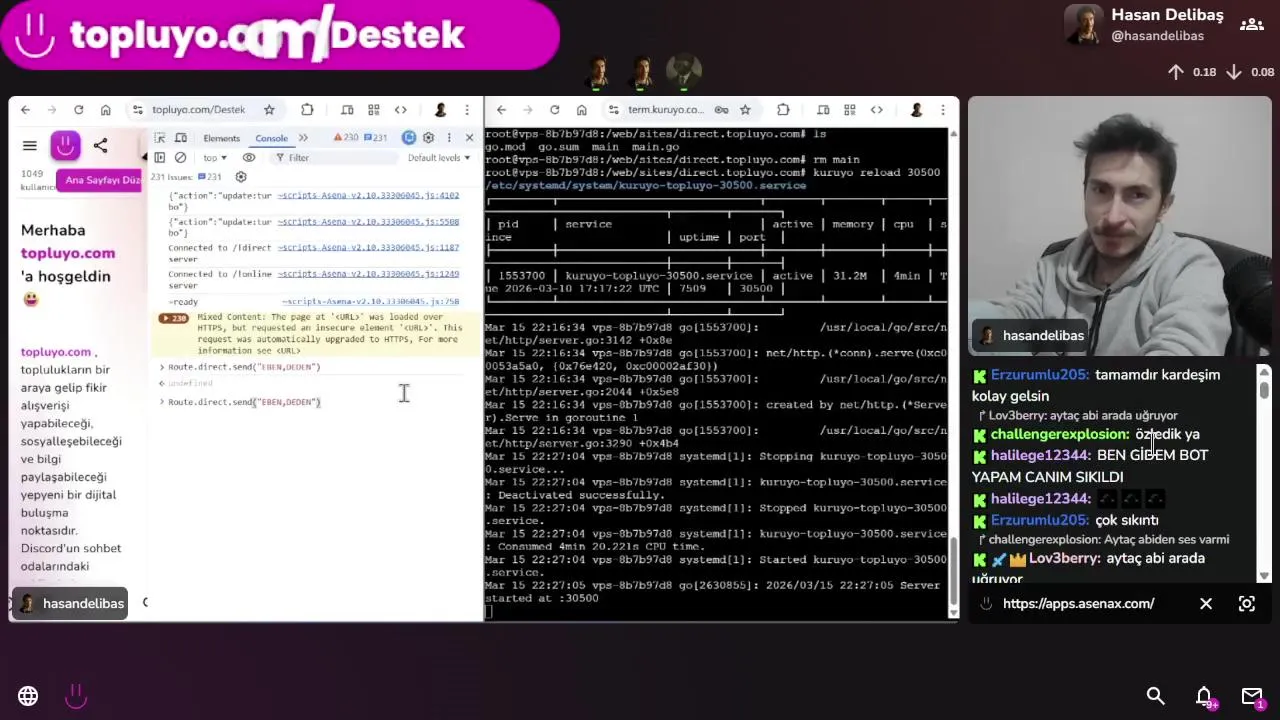Open the DevTools three-dot customize menu
Image resolution: width=1280 pixels, height=720 pixels.
pyautogui.click(x=448, y=138)
